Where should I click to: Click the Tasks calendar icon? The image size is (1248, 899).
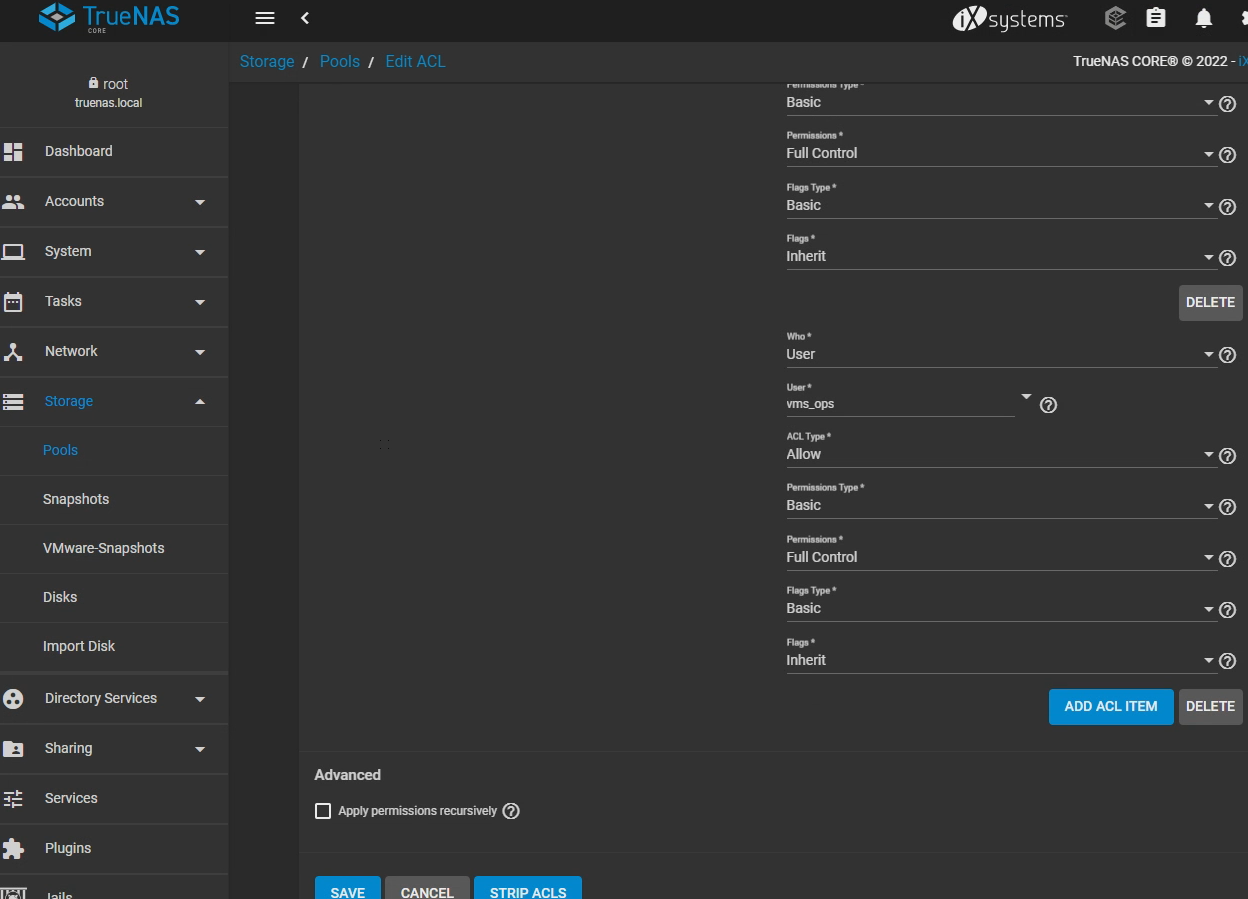[x=13, y=302]
